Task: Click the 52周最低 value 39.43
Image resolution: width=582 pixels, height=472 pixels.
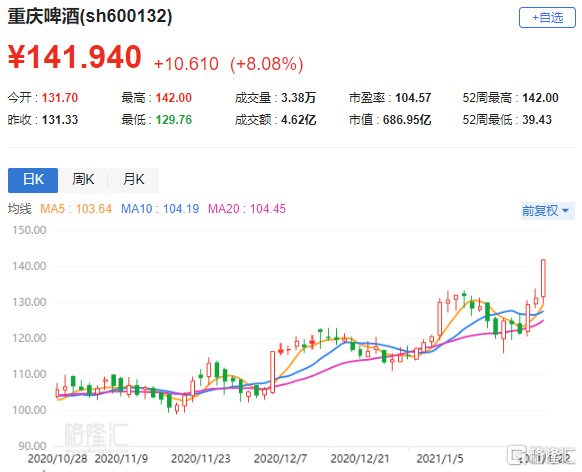Action: pyautogui.click(x=537, y=120)
